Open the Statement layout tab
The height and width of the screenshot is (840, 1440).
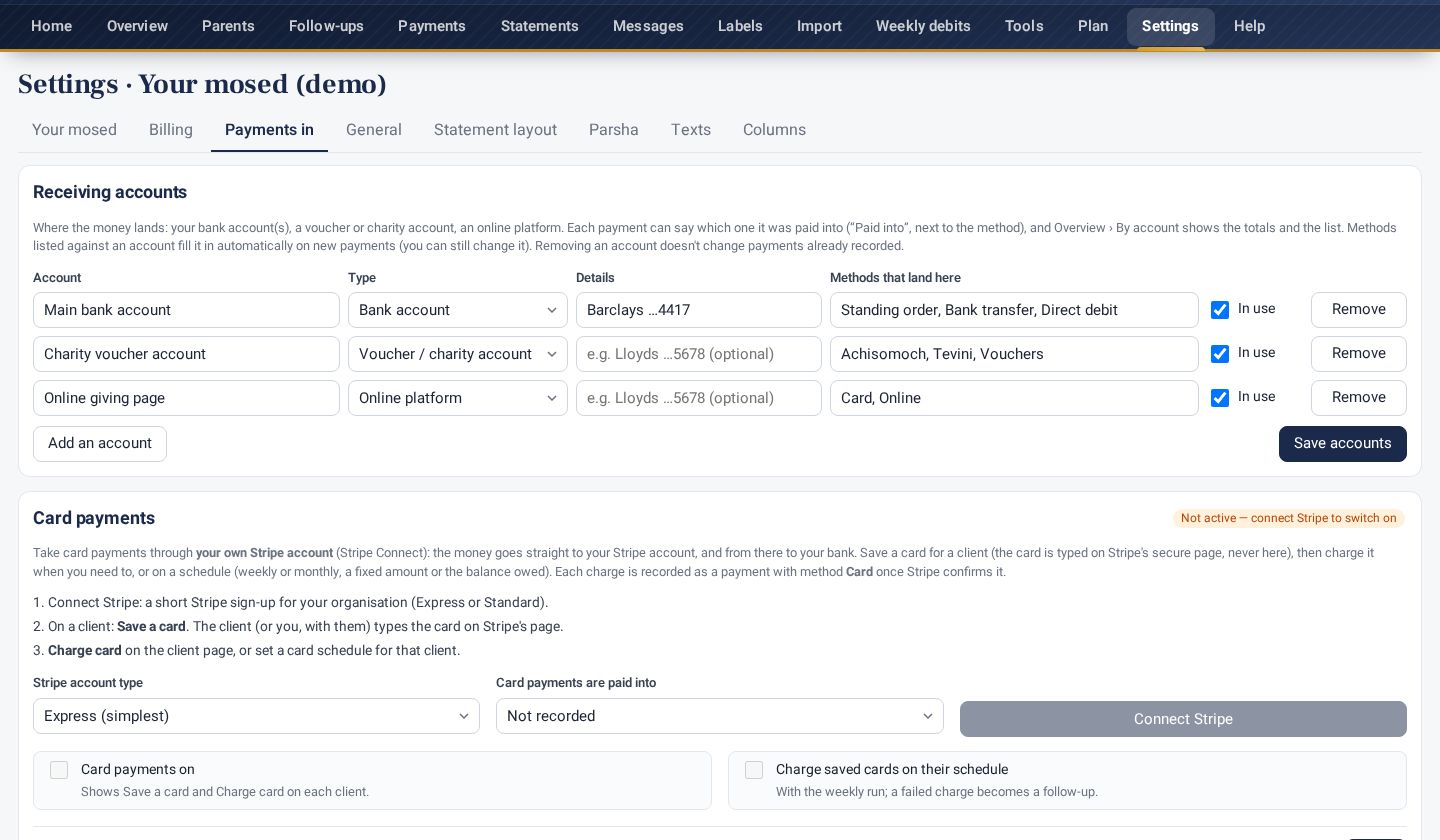click(x=495, y=130)
